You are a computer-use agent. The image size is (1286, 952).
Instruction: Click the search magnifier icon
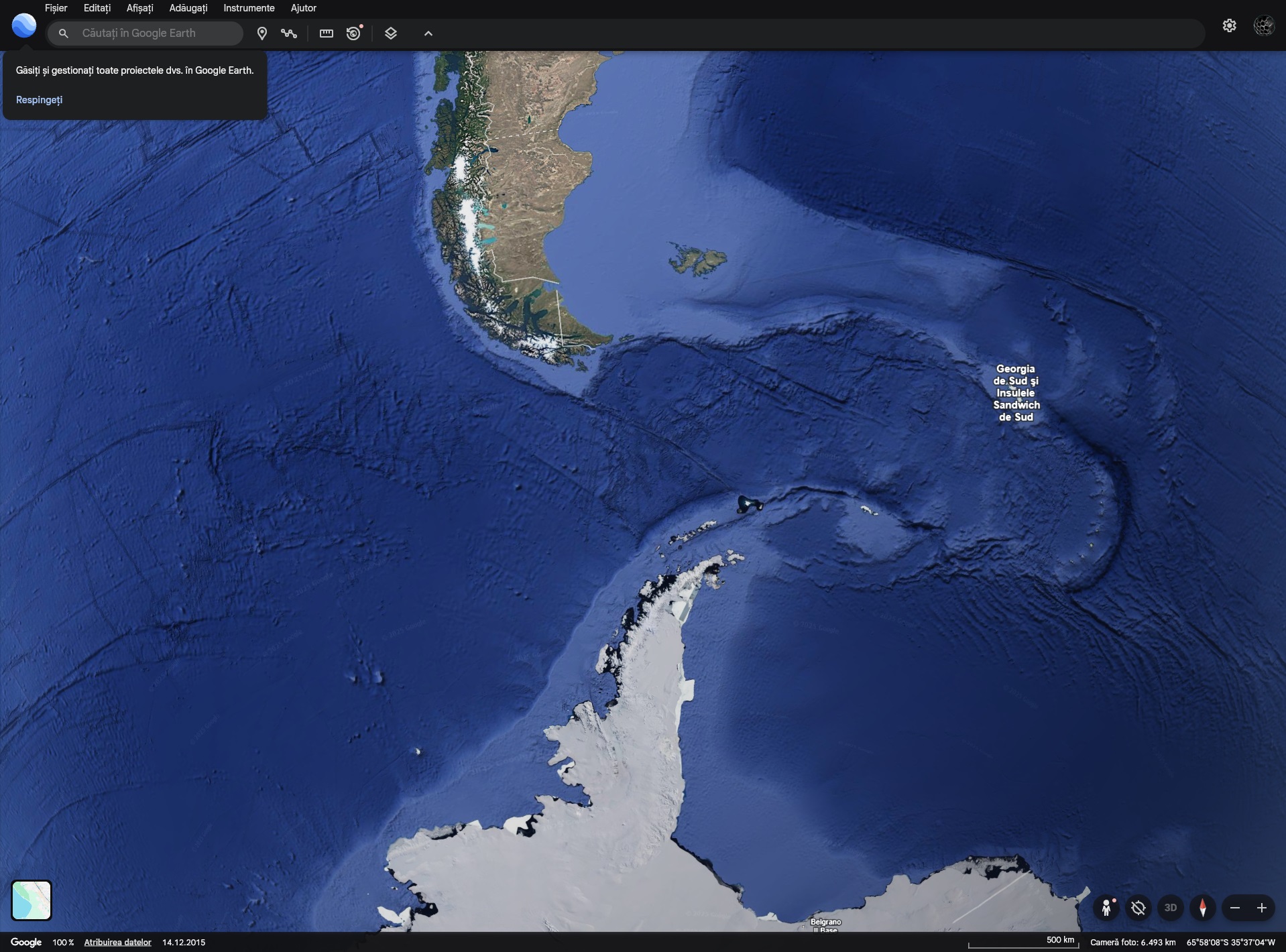click(63, 34)
